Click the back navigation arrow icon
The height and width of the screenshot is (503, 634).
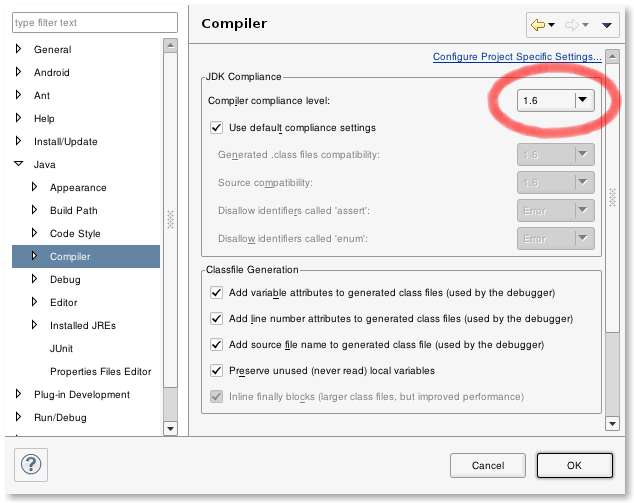pos(543,24)
